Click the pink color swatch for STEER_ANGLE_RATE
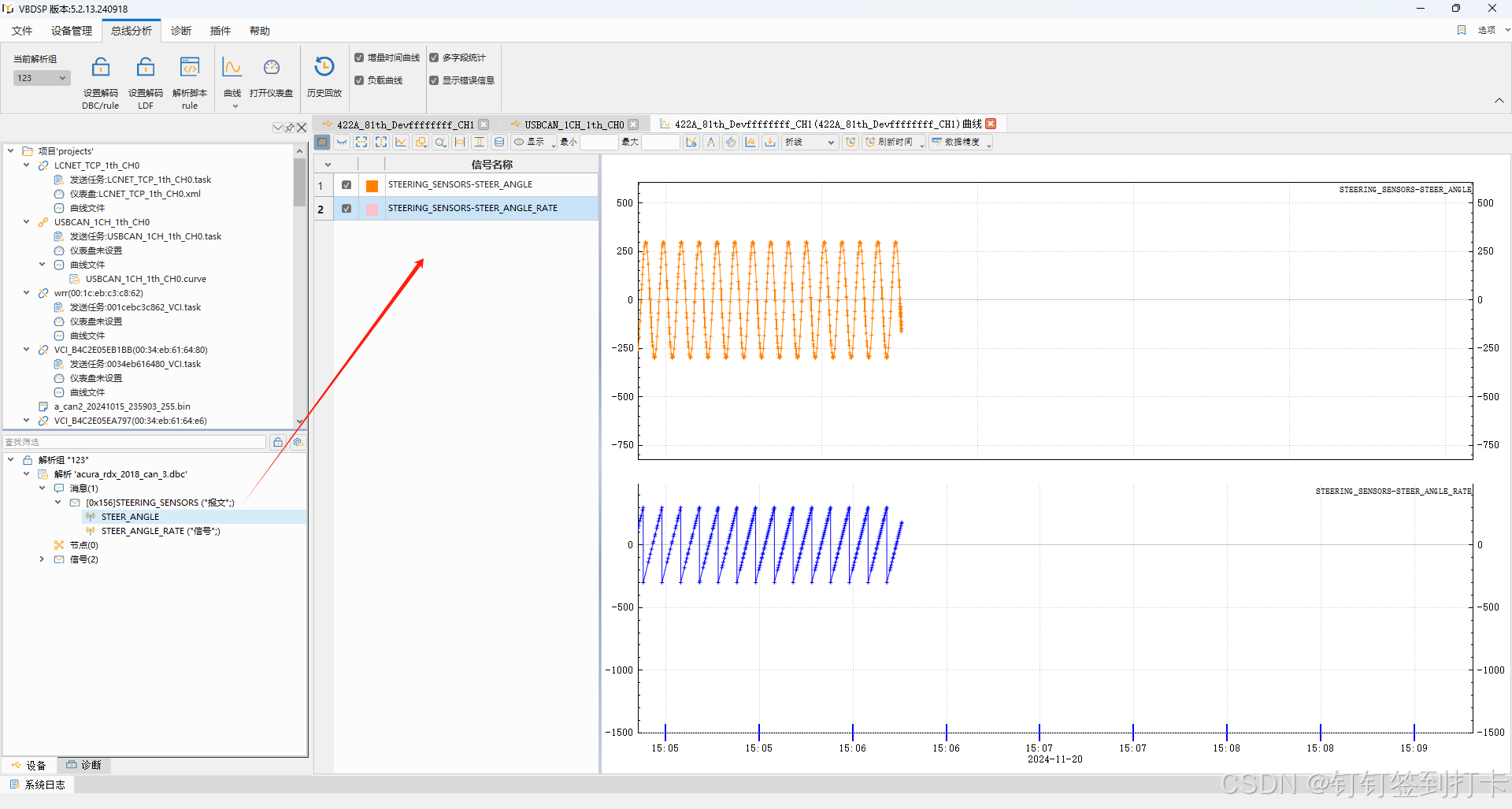 click(372, 209)
